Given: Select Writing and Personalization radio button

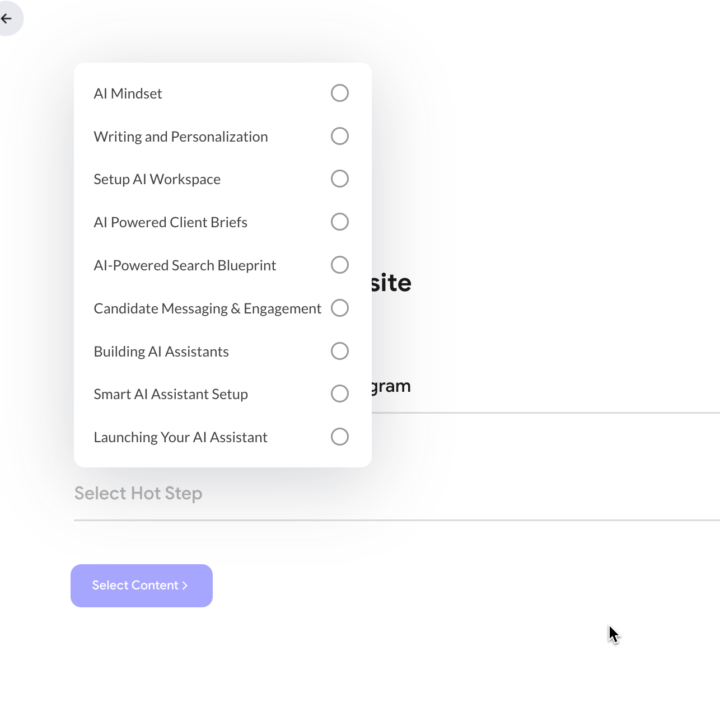Looking at the screenshot, I should click(x=339, y=136).
